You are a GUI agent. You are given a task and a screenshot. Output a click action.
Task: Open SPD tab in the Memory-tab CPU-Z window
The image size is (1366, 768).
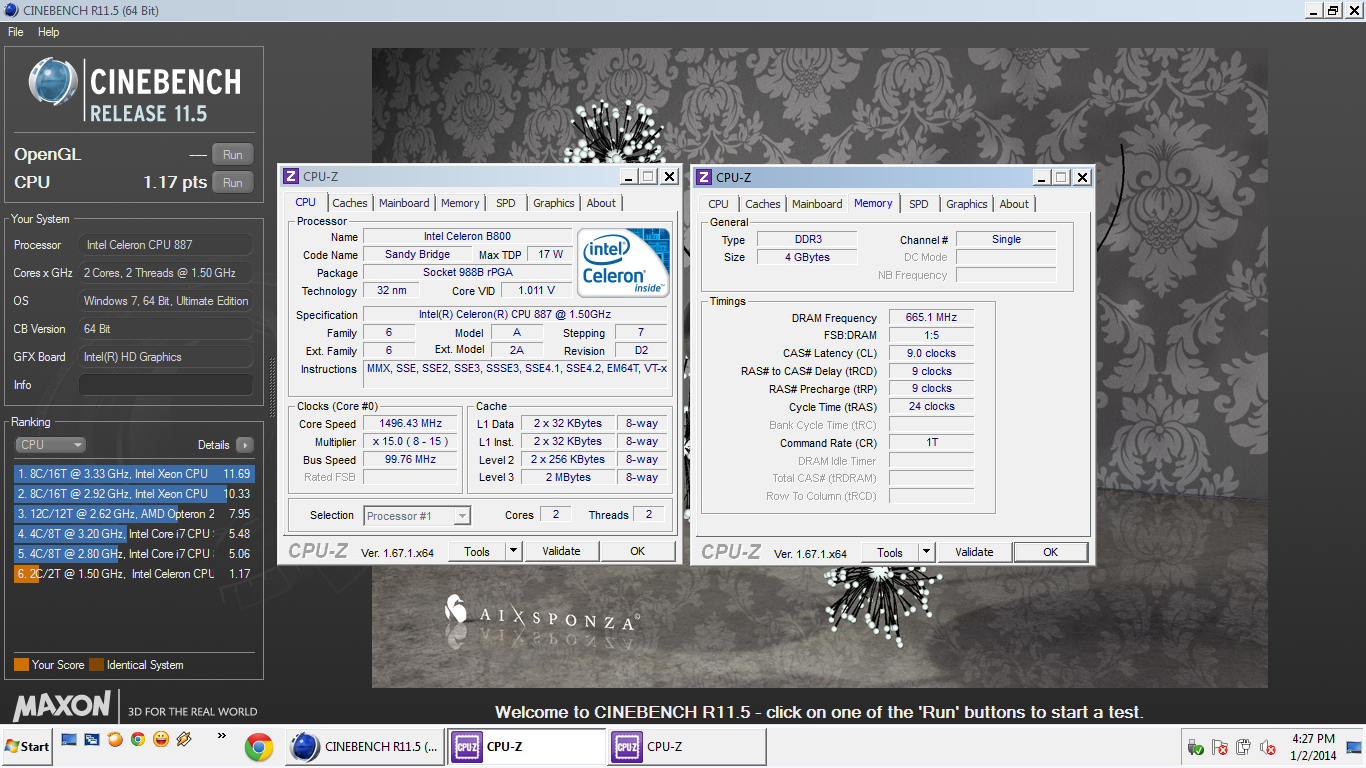[x=919, y=204]
